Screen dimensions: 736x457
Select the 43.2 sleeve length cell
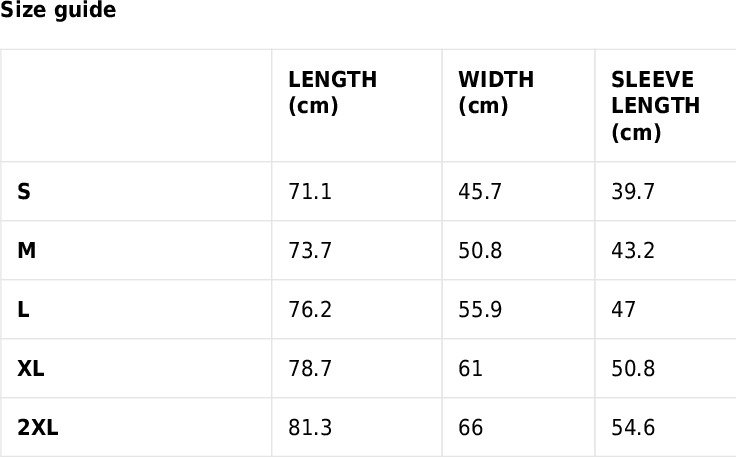[633, 251]
